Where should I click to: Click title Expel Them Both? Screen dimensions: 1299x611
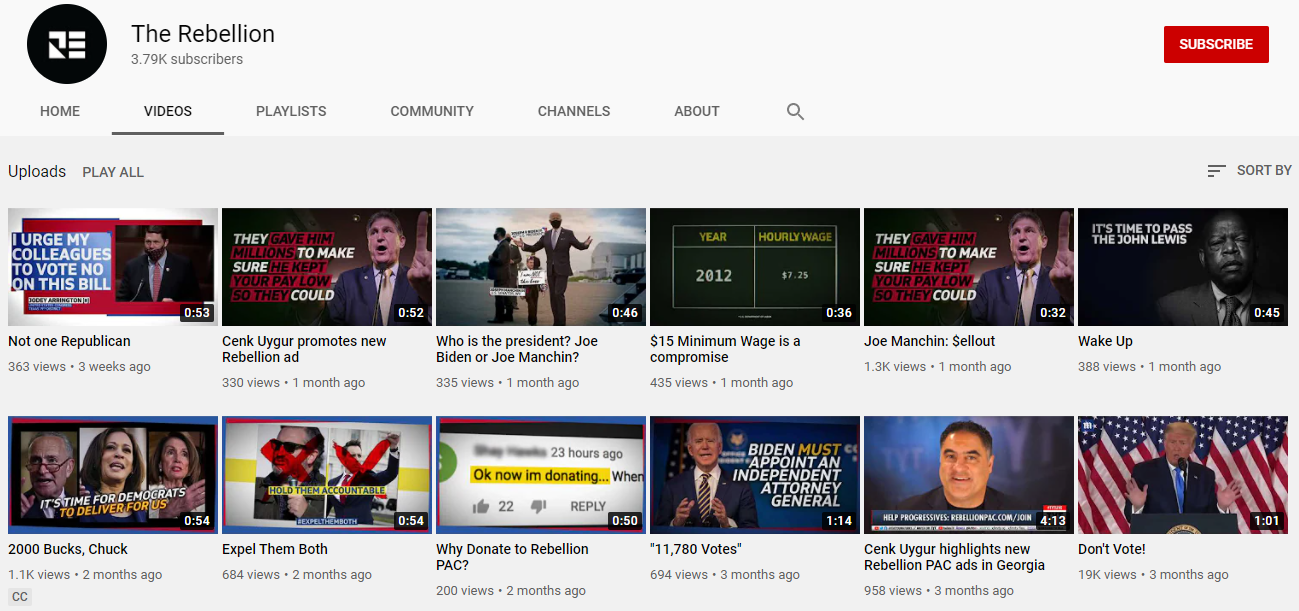click(275, 549)
